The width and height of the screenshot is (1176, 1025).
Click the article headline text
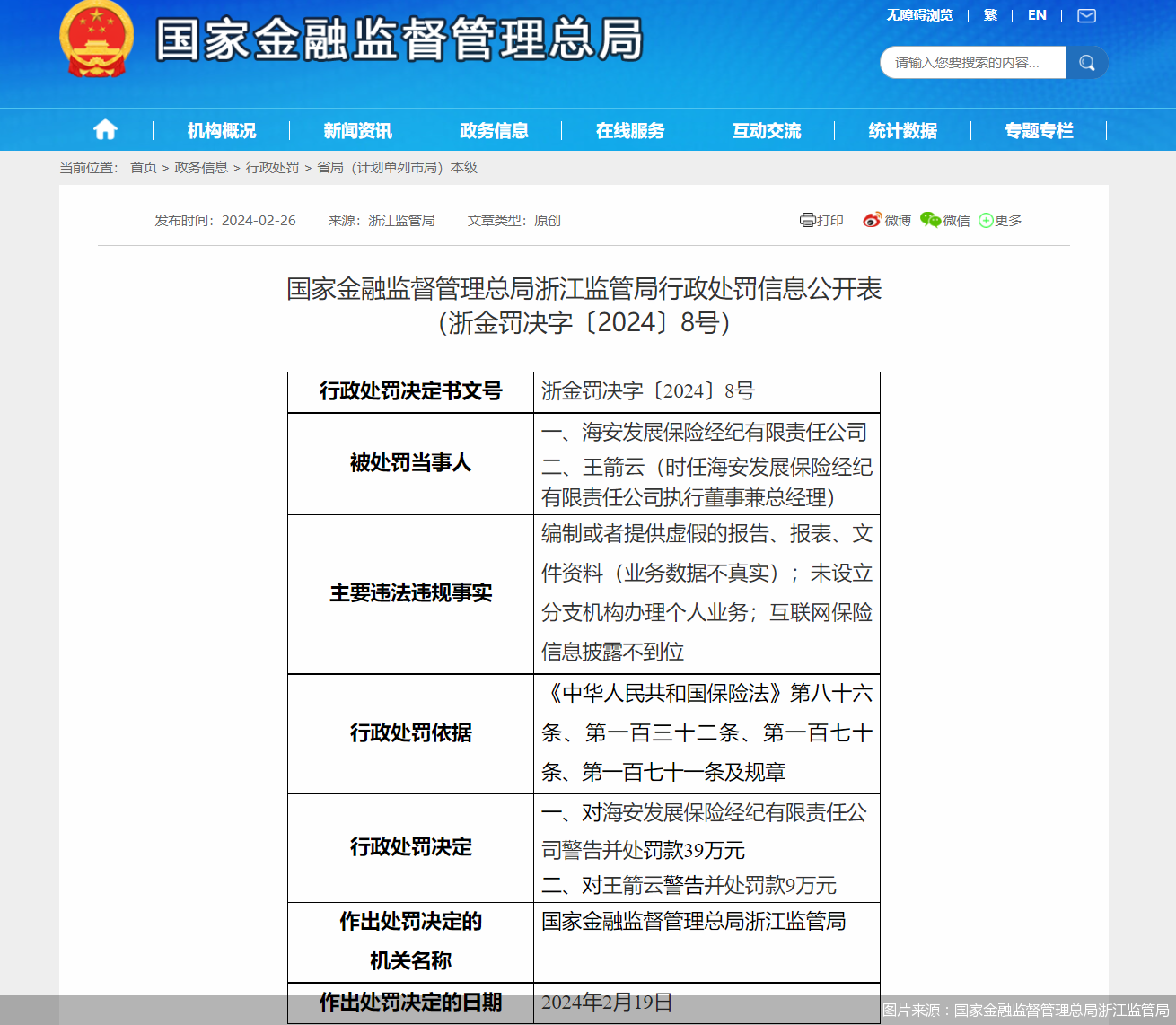click(584, 305)
